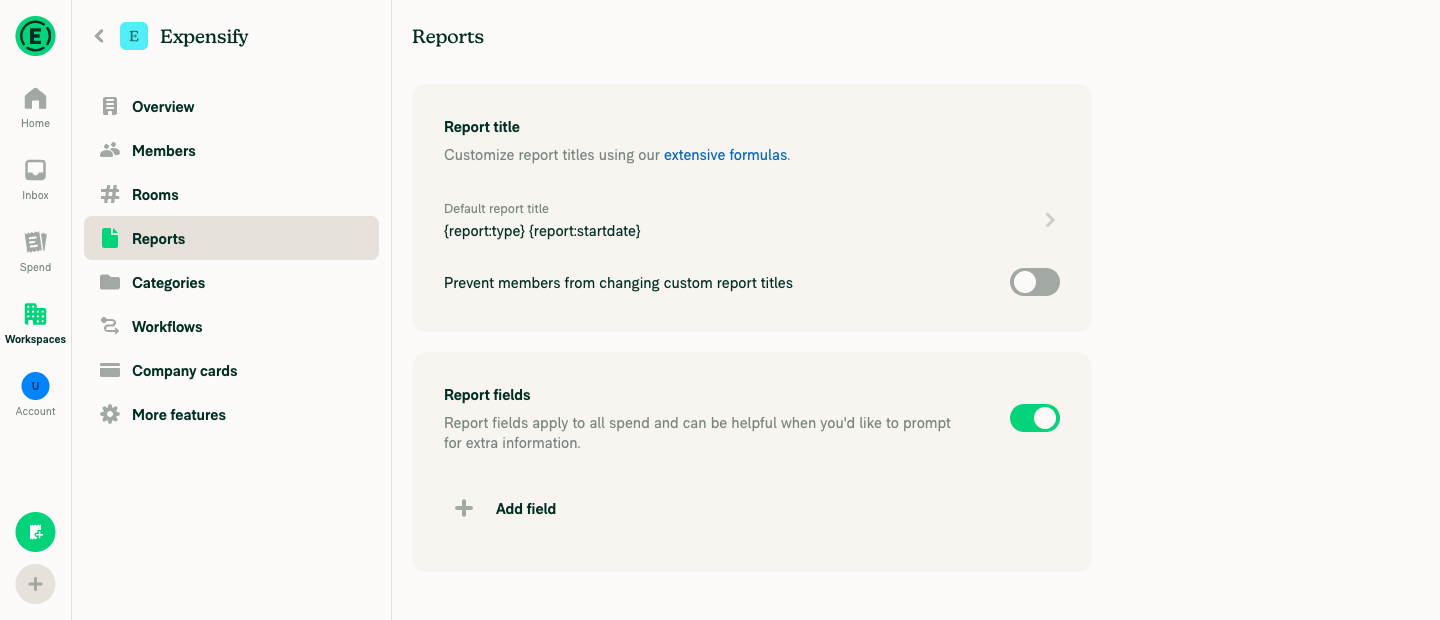The image size is (1440, 620).
Task: Open Default report title chevron
Action: point(1050,220)
